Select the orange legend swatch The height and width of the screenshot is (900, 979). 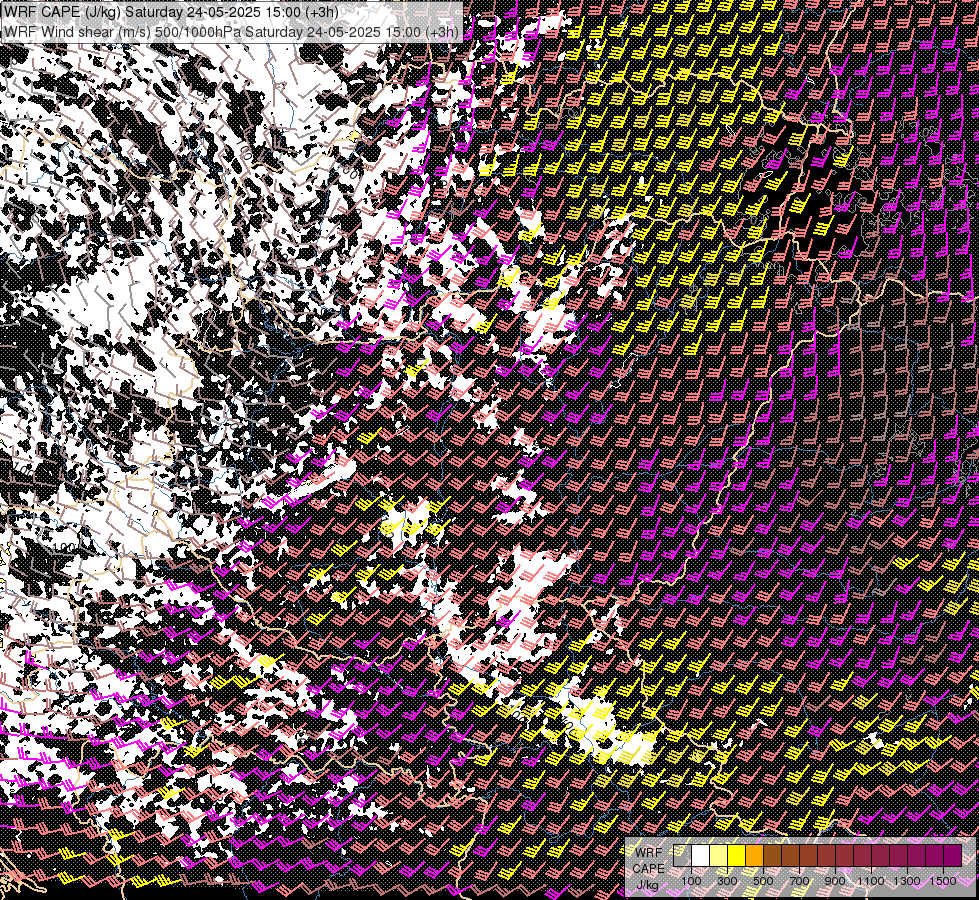click(754, 855)
